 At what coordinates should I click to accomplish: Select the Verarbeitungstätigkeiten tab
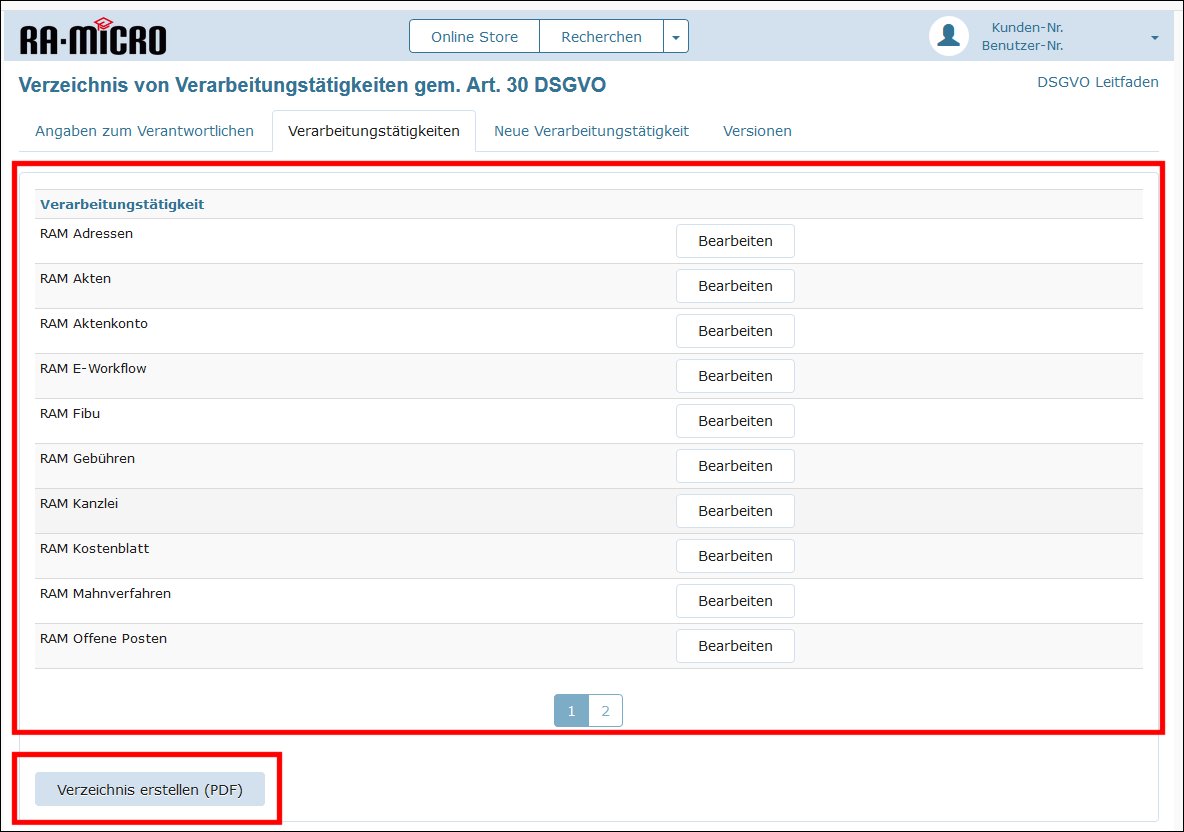tap(373, 131)
